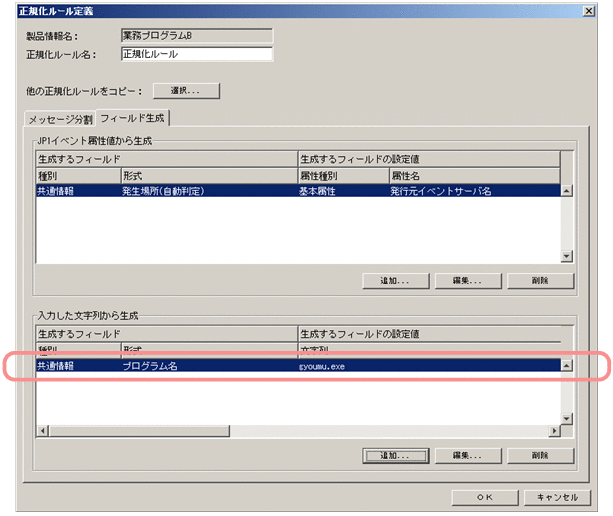
Task: Click right arrow of the horizontal scrollbar
Action: (554, 431)
